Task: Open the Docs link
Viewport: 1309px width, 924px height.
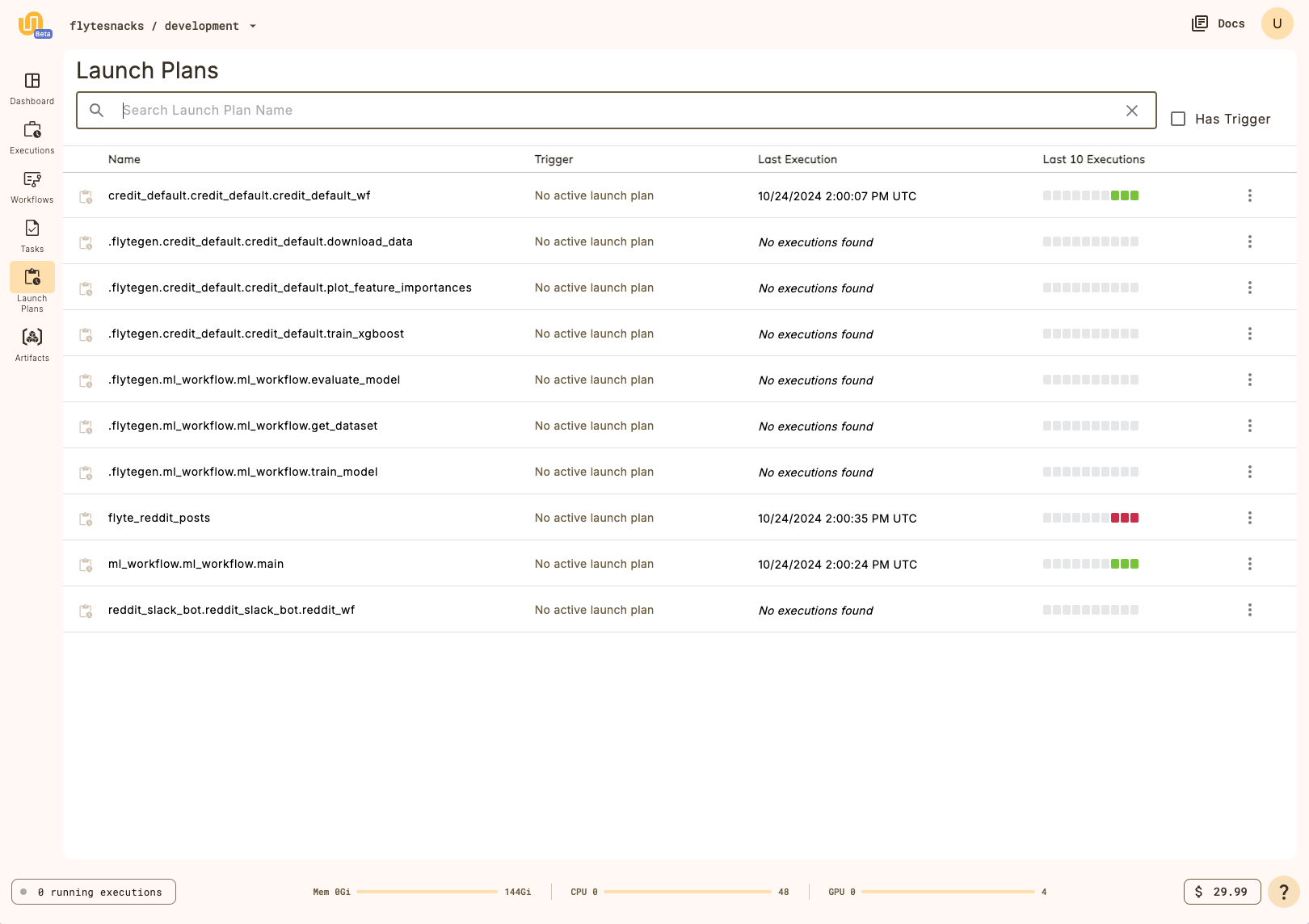Action: (x=1219, y=23)
